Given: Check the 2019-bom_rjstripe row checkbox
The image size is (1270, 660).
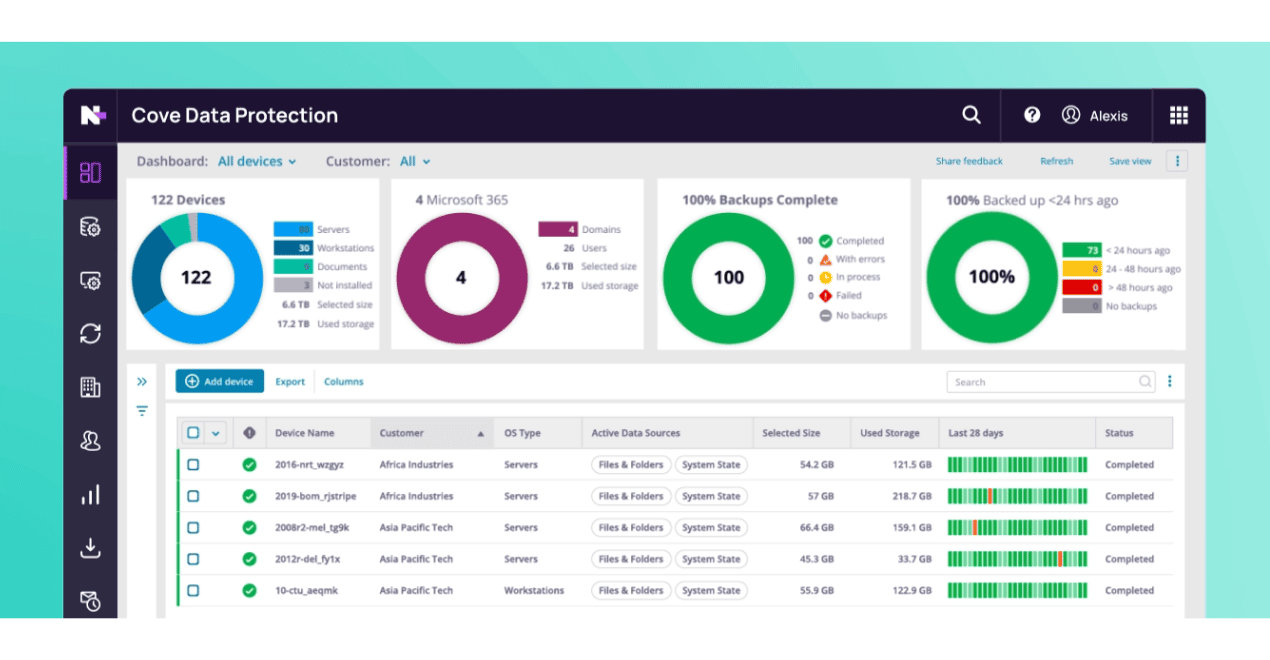Looking at the screenshot, I should 193,496.
